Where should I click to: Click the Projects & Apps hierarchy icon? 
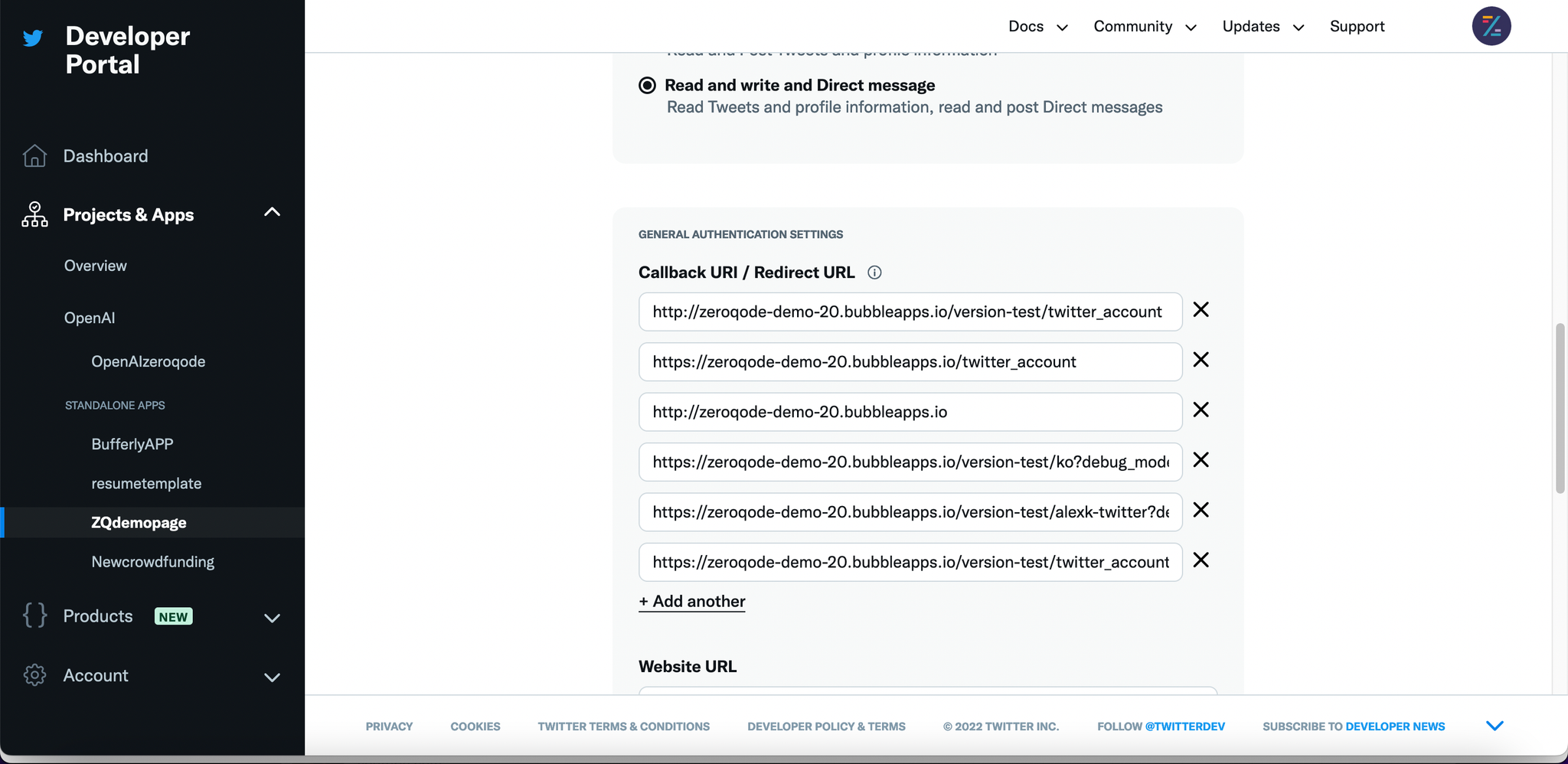coord(34,214)
